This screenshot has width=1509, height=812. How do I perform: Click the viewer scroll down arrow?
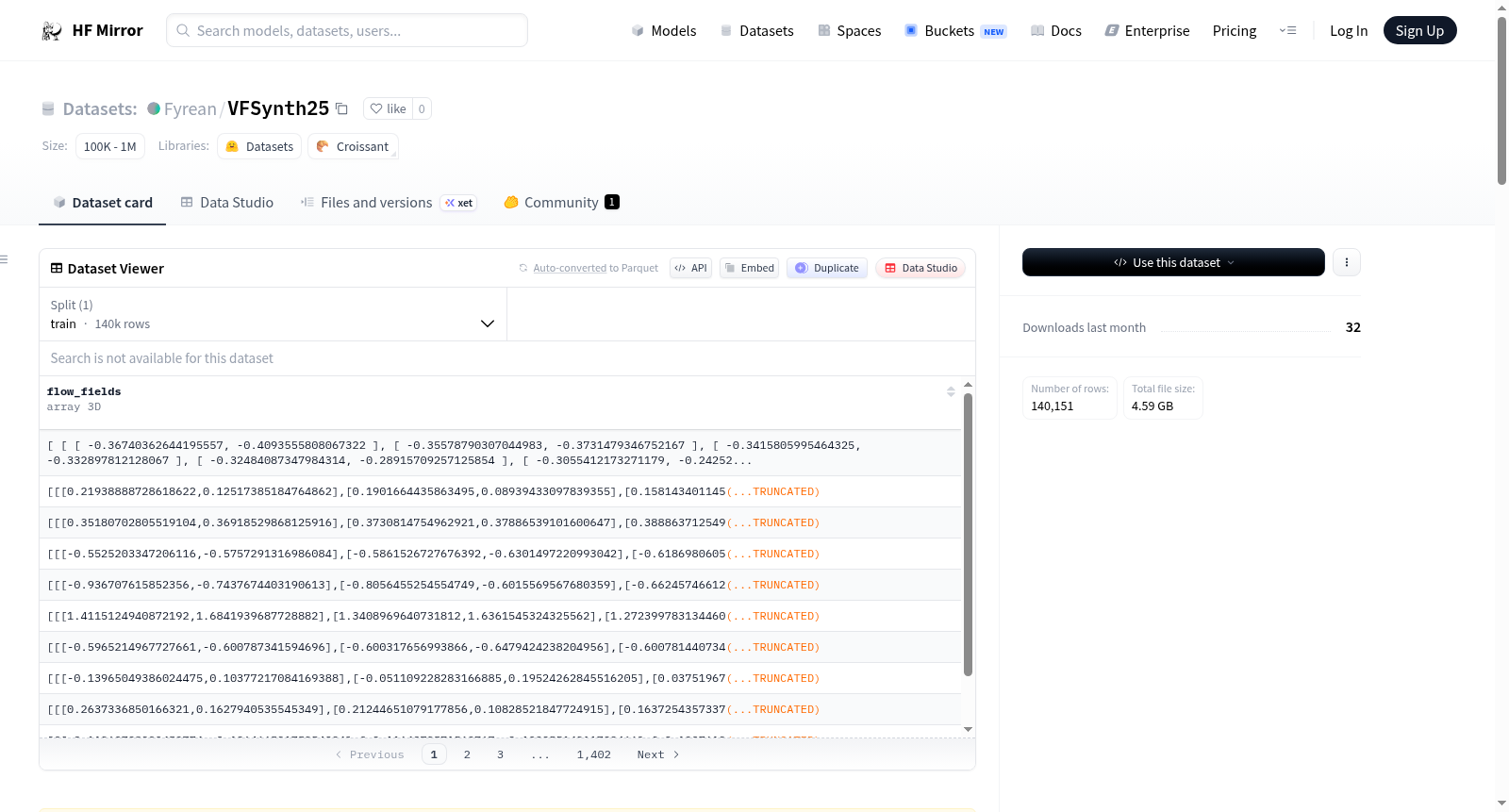(968, 730)
